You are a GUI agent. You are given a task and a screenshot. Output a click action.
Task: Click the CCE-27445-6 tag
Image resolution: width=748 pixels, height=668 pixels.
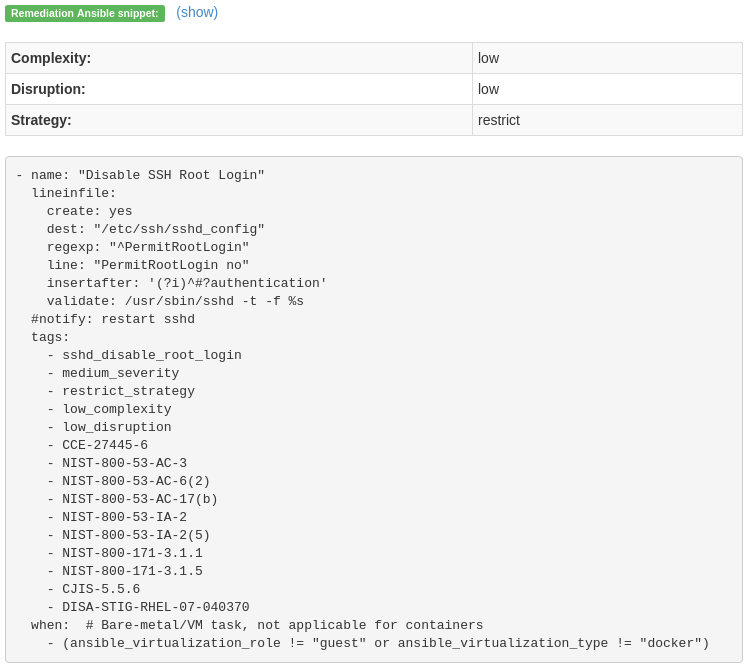(x=105, y=445)
